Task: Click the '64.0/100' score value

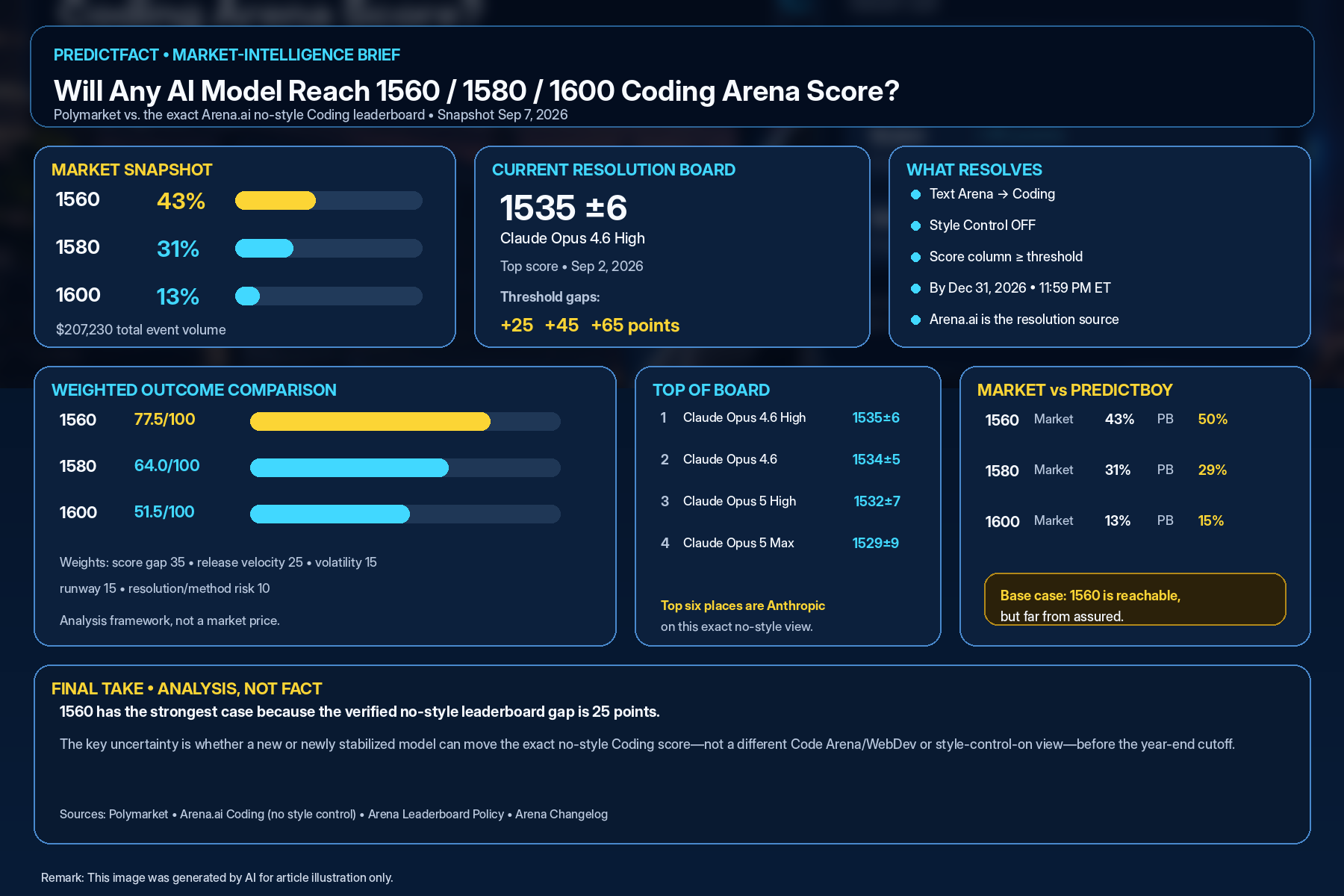Action: click(167, 466)
